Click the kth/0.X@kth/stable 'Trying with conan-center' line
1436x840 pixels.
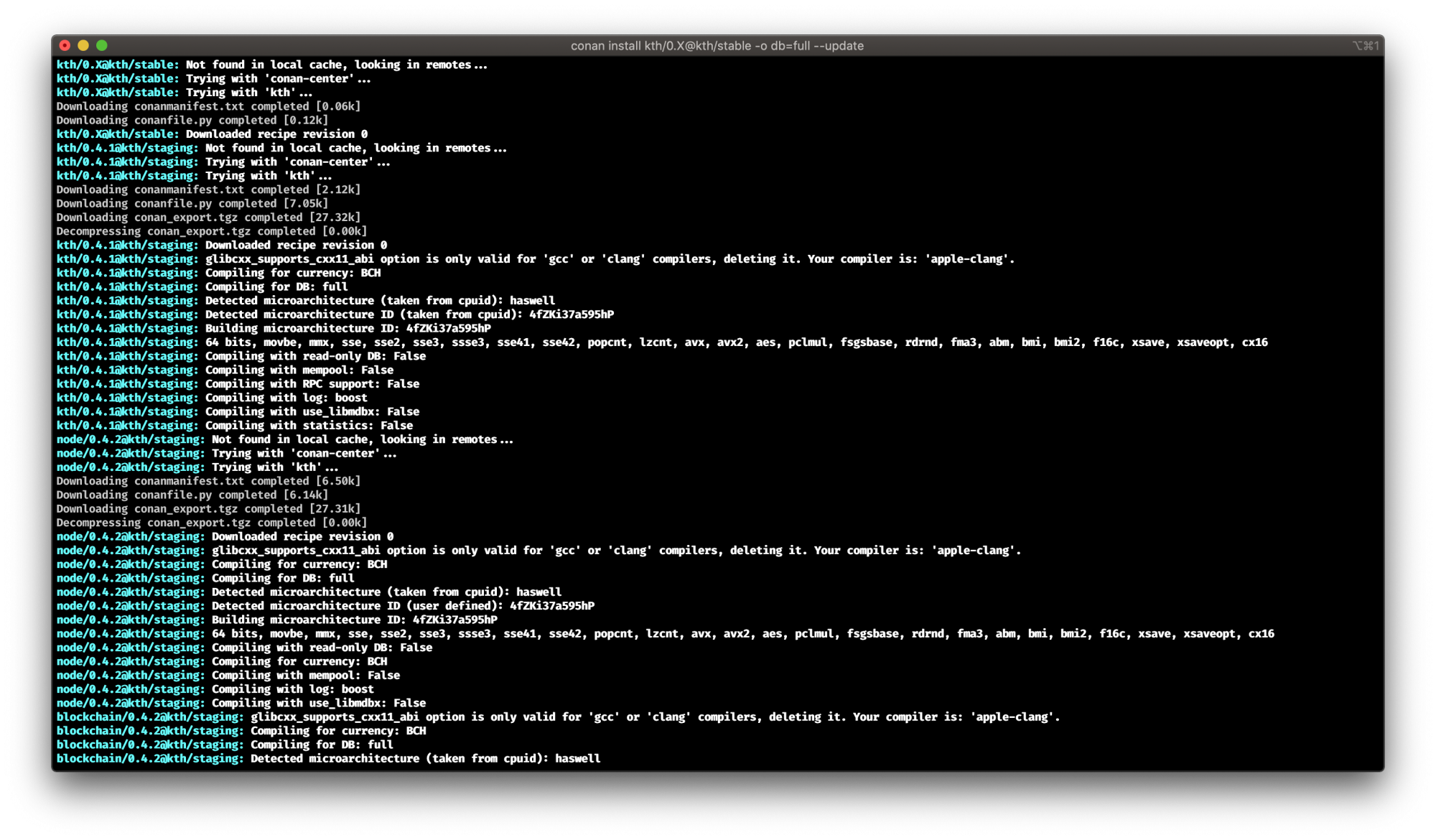pyautogui.click(x=214, y=79)
